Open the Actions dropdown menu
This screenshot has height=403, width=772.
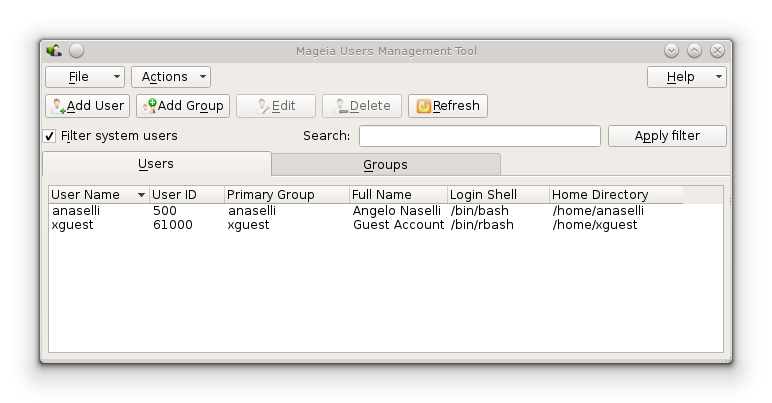tap(171, 77)
